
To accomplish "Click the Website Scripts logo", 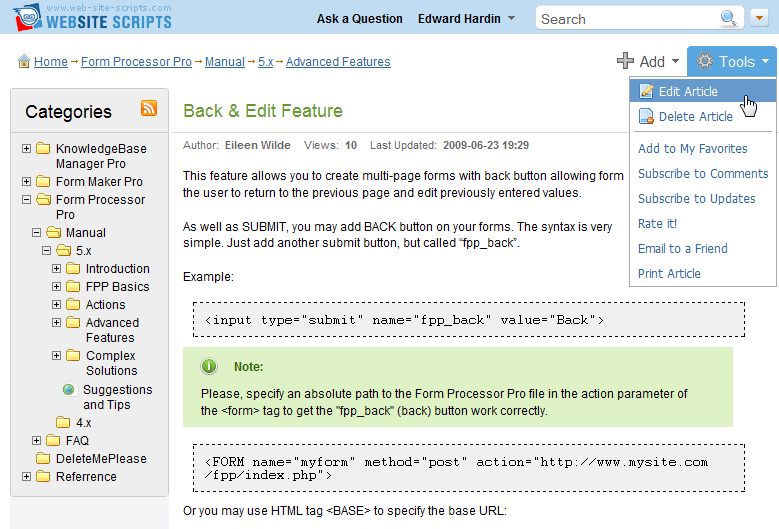I will [x=92, y=17].
